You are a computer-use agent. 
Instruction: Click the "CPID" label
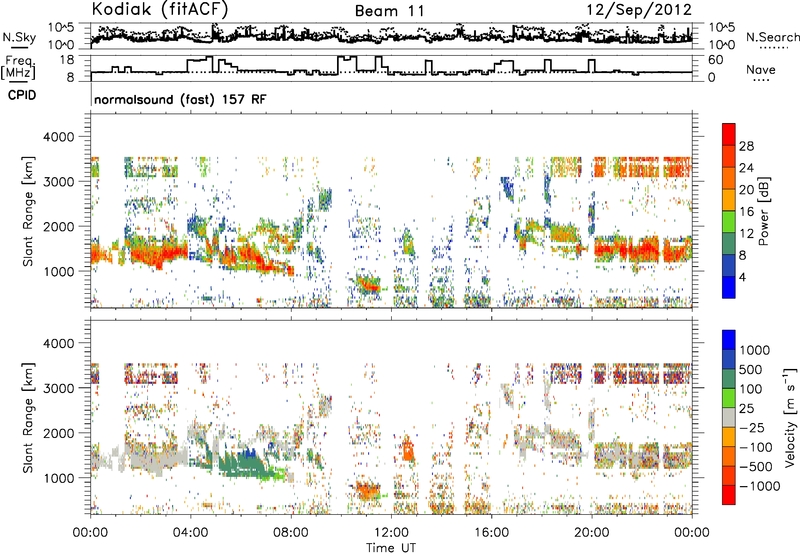point(22,95)
